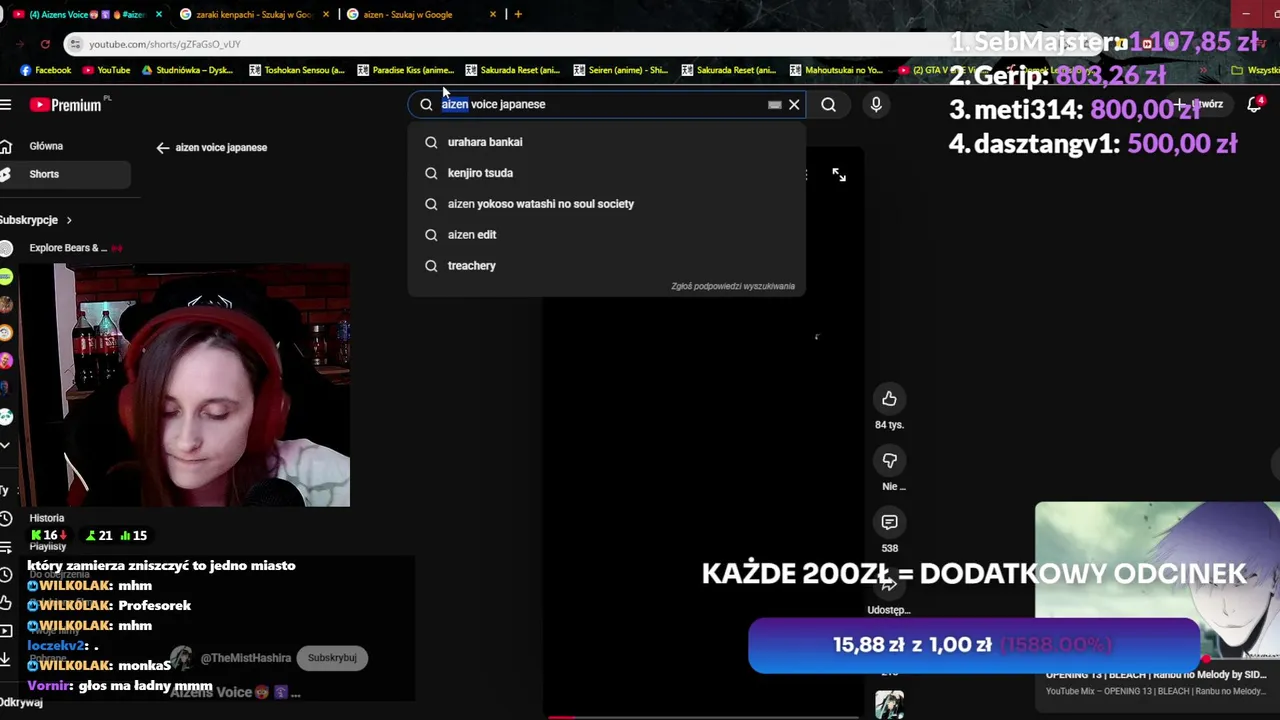
Task: View site information icon in address bar
Action: [x=75, y=44]
